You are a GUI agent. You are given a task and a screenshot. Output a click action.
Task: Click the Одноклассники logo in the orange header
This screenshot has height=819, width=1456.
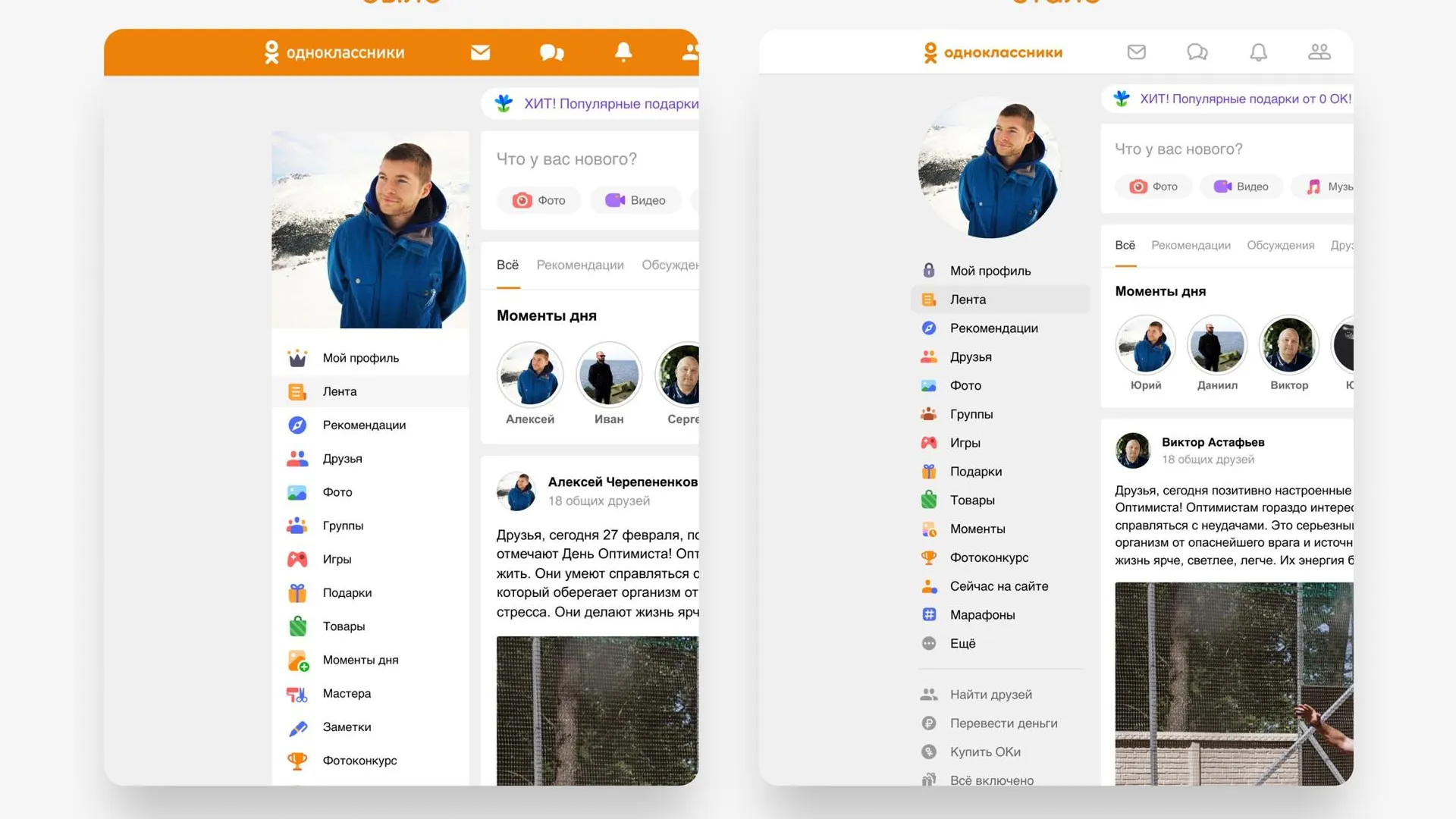pos(334,52)
